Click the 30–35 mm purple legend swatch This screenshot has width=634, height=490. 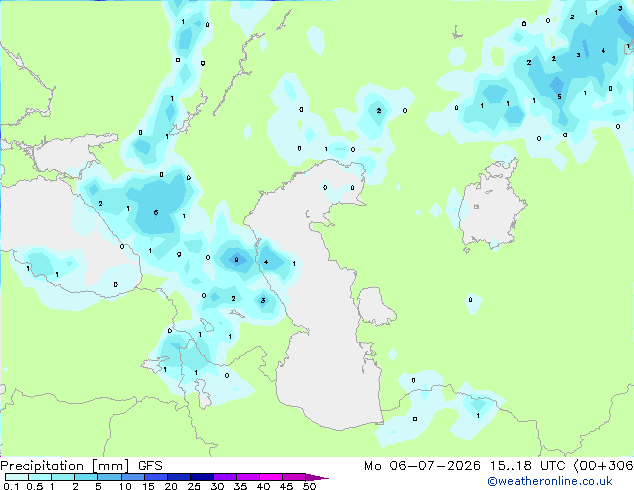pos(224,477)
